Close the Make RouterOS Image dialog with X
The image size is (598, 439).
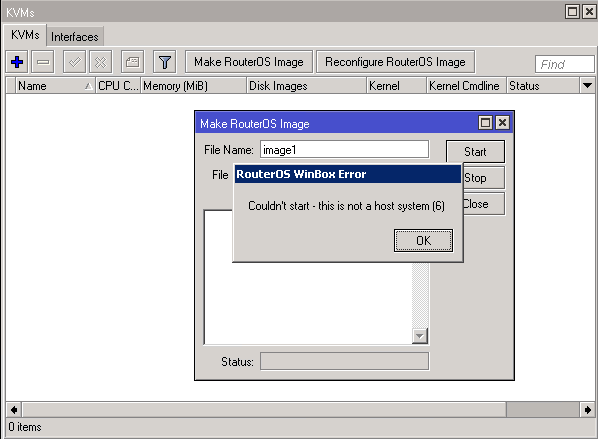[502, 123]
